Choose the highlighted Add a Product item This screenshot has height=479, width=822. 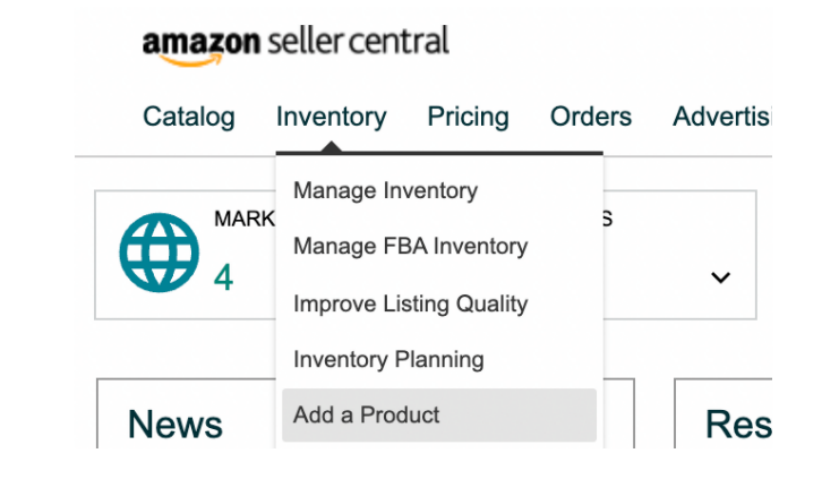[439, 415]
